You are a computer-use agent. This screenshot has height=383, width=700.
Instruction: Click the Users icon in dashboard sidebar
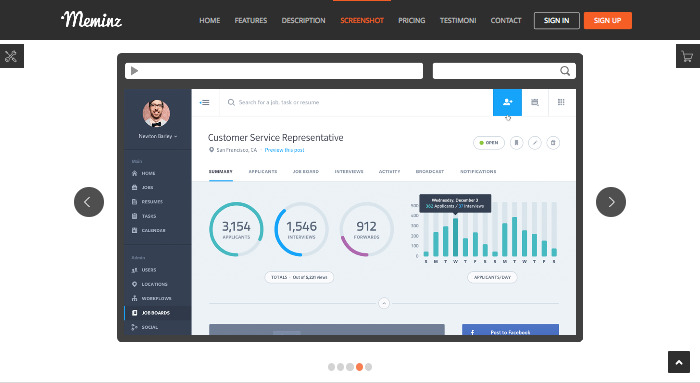coord(134,270)
